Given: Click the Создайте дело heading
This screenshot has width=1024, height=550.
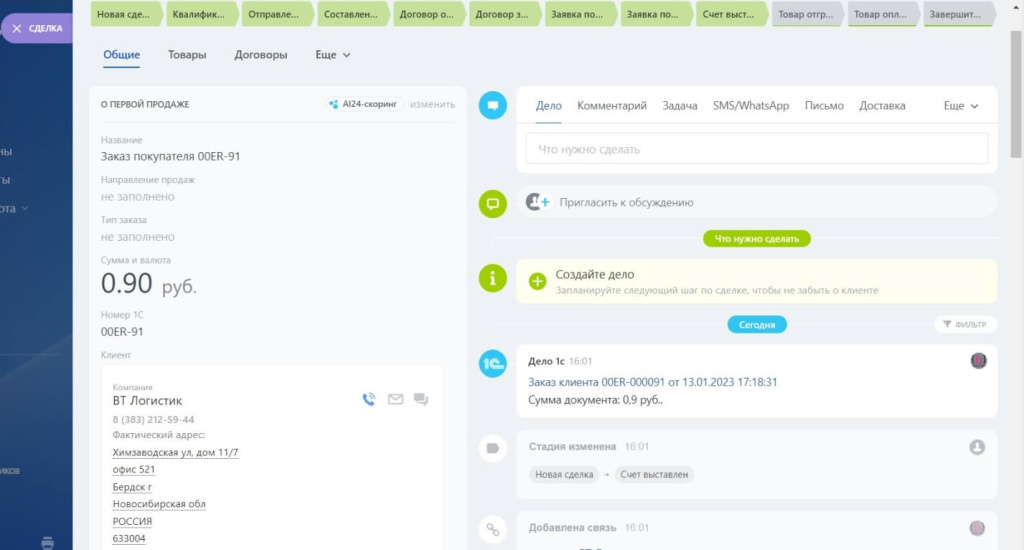Looking at the screenshot, I should 594,274.
